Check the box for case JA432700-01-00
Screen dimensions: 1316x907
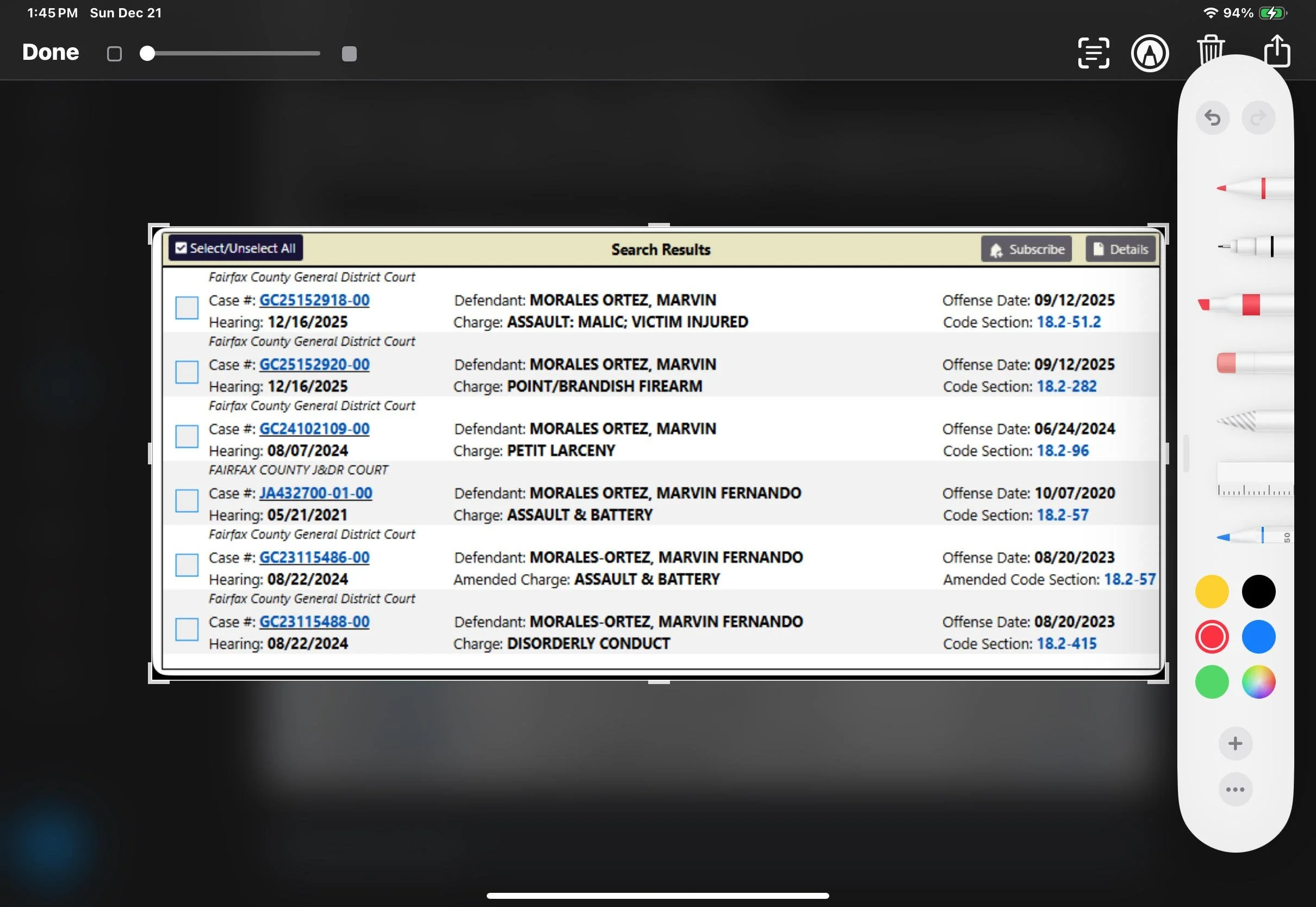click(187, 501)
